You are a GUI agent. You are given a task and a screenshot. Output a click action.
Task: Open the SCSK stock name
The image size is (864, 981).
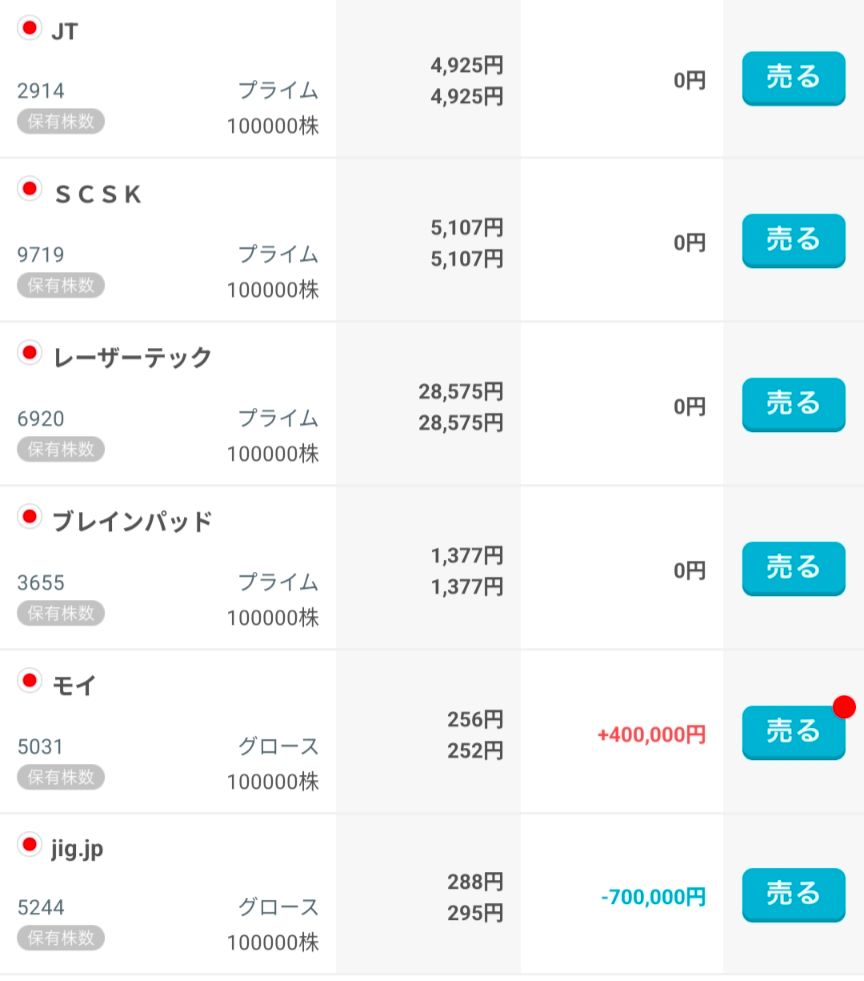pos(98,194)
